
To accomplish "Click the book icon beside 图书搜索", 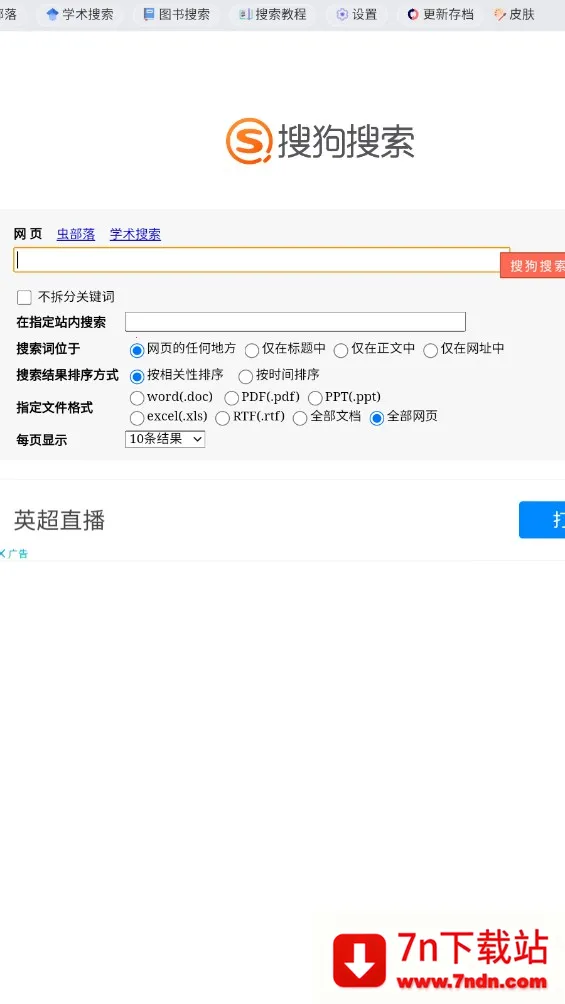I will [x=149, y=14].
